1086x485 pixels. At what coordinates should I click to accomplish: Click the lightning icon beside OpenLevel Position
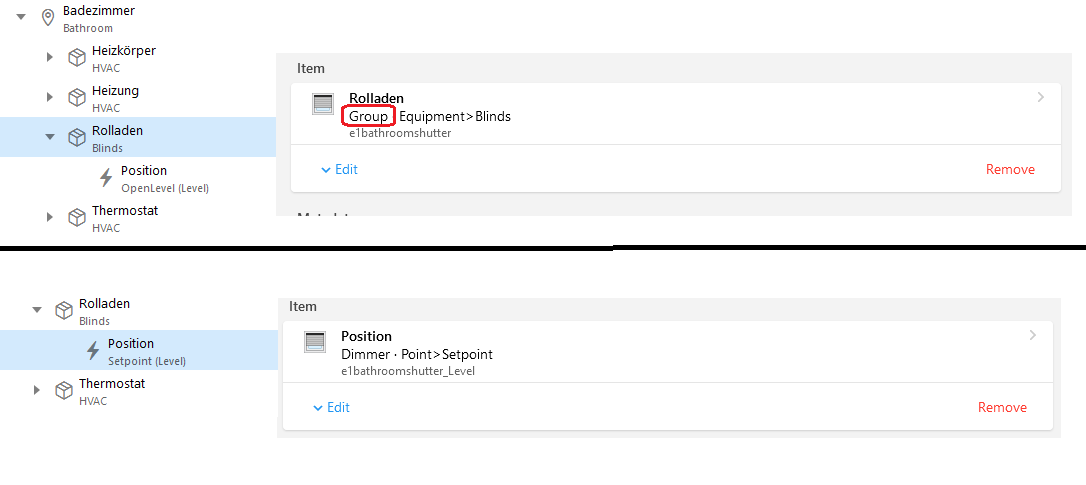[106, 178]
